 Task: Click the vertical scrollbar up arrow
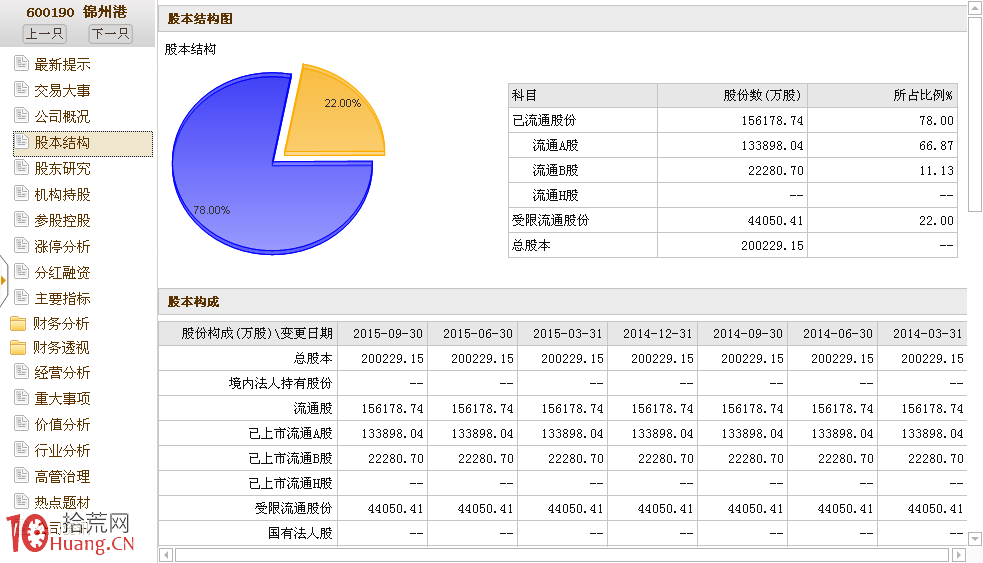(975, 8)
